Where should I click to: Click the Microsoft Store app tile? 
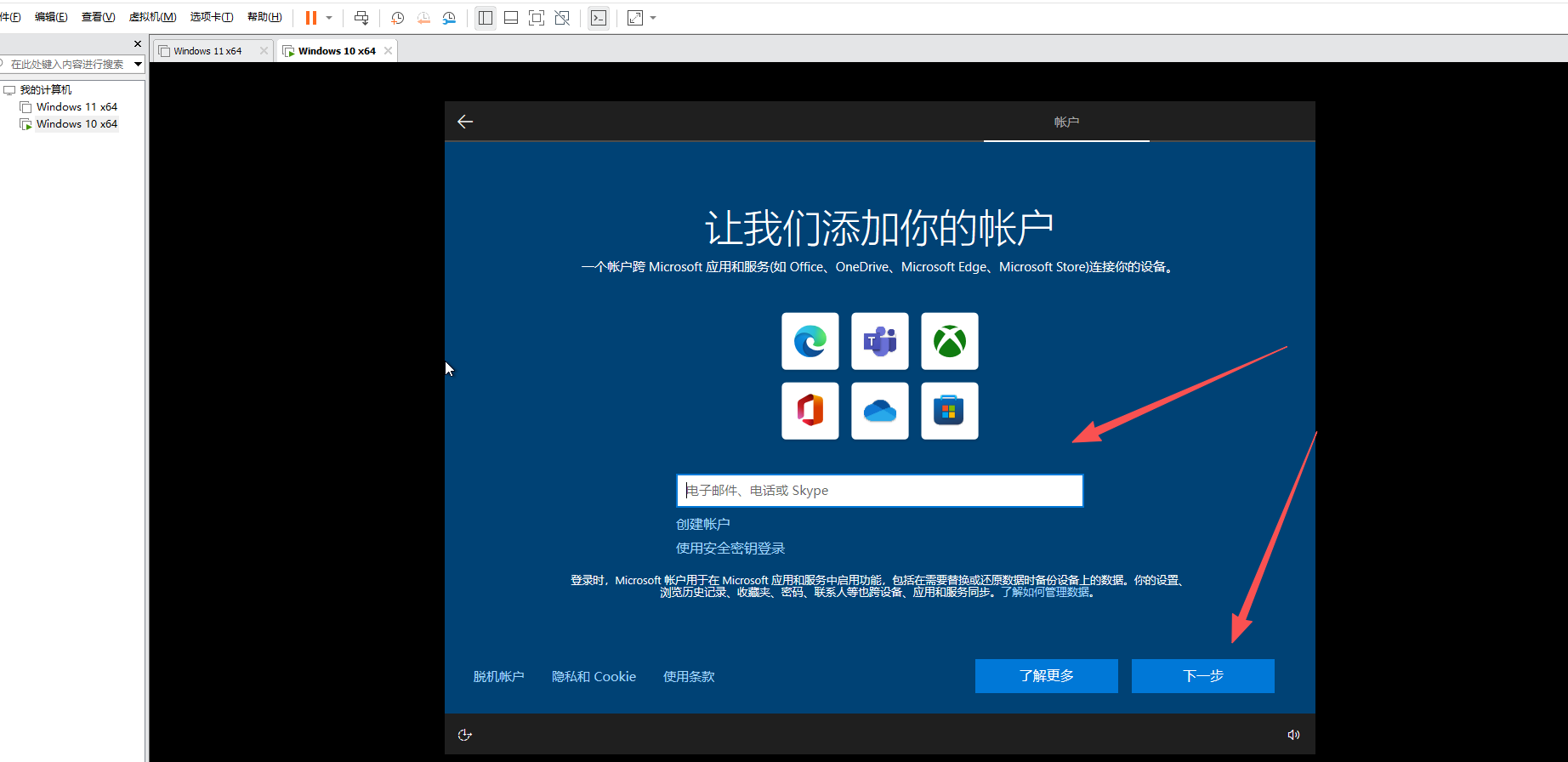[950, 411]
